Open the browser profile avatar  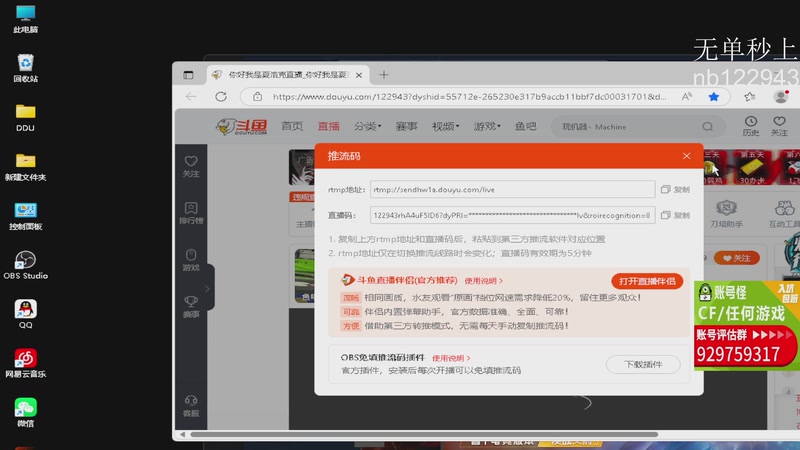coord(780,96)
